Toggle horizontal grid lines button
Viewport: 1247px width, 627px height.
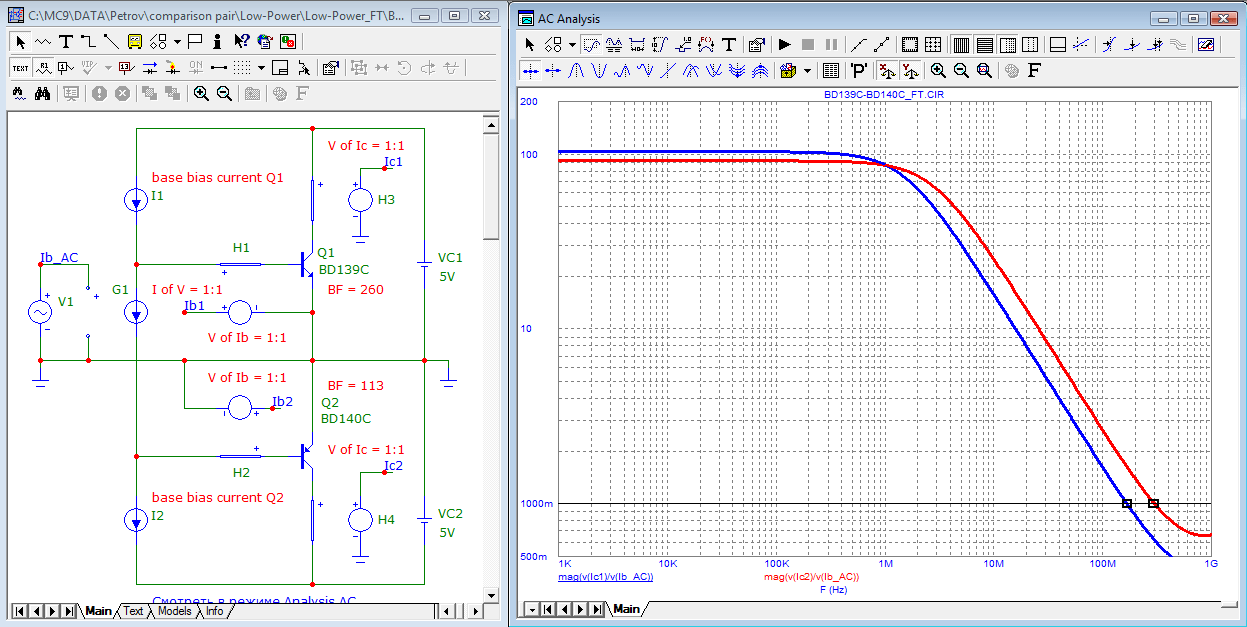click(984, 44)
